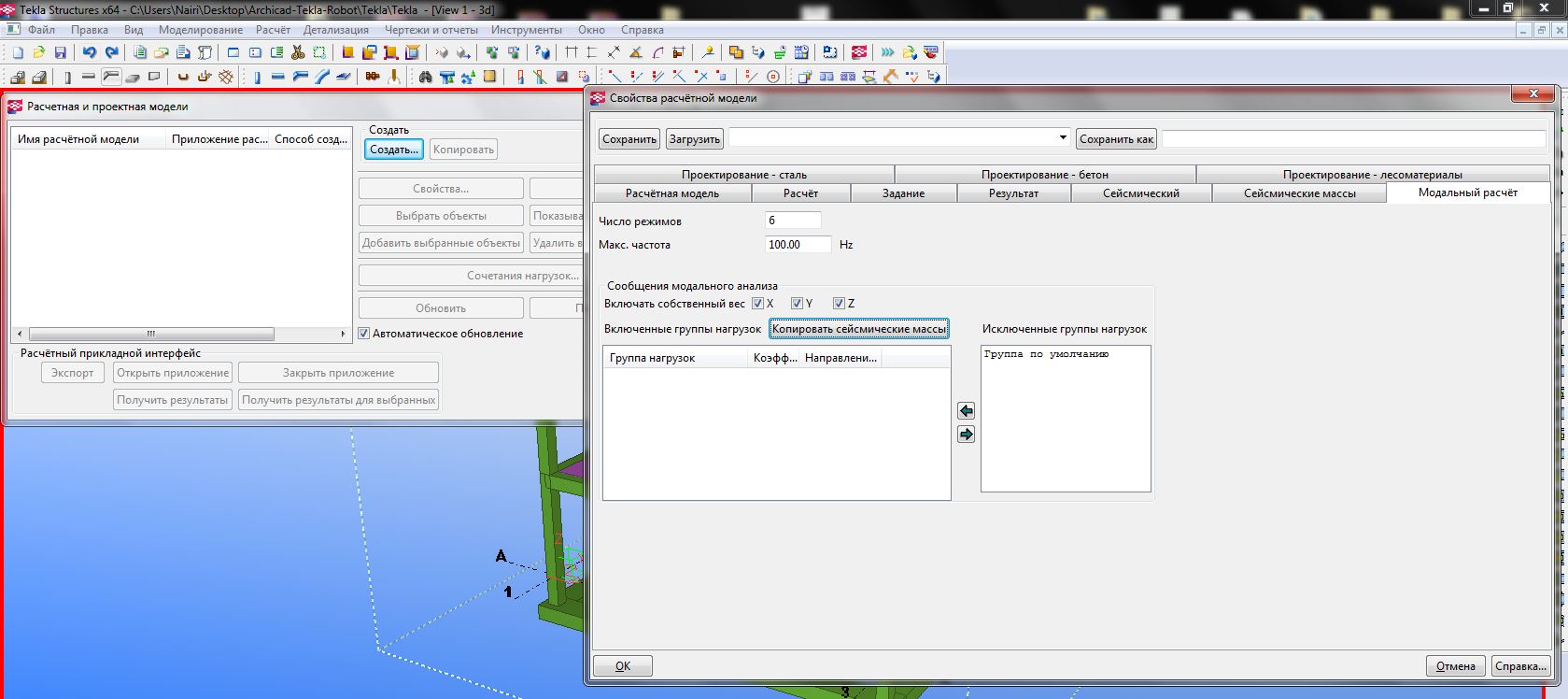This screenshot has height=699, width=1568.
Task: Move load group left with arrow button
Action: point(966,411)
